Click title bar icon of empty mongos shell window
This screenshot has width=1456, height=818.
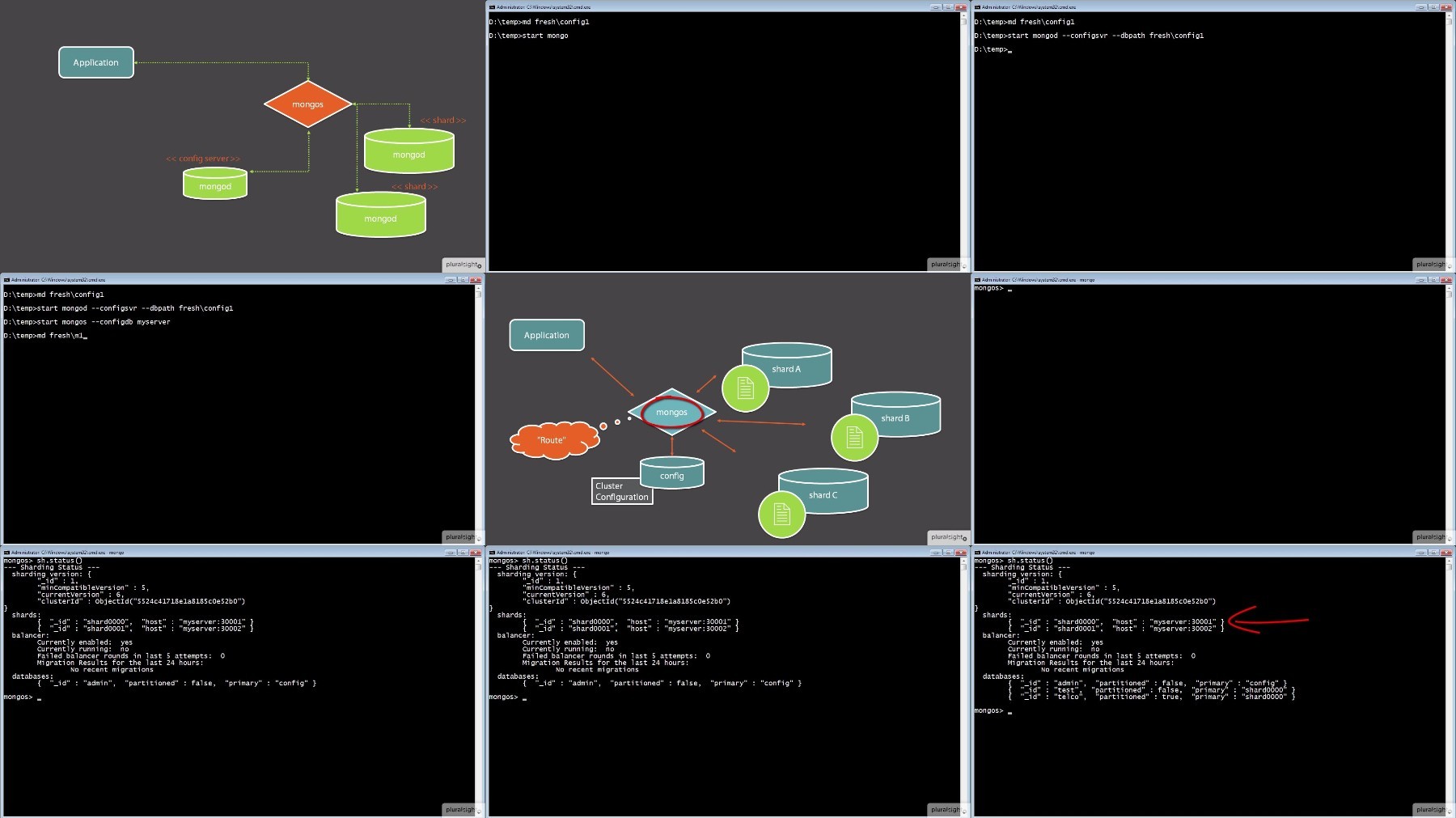coord(977,280)
